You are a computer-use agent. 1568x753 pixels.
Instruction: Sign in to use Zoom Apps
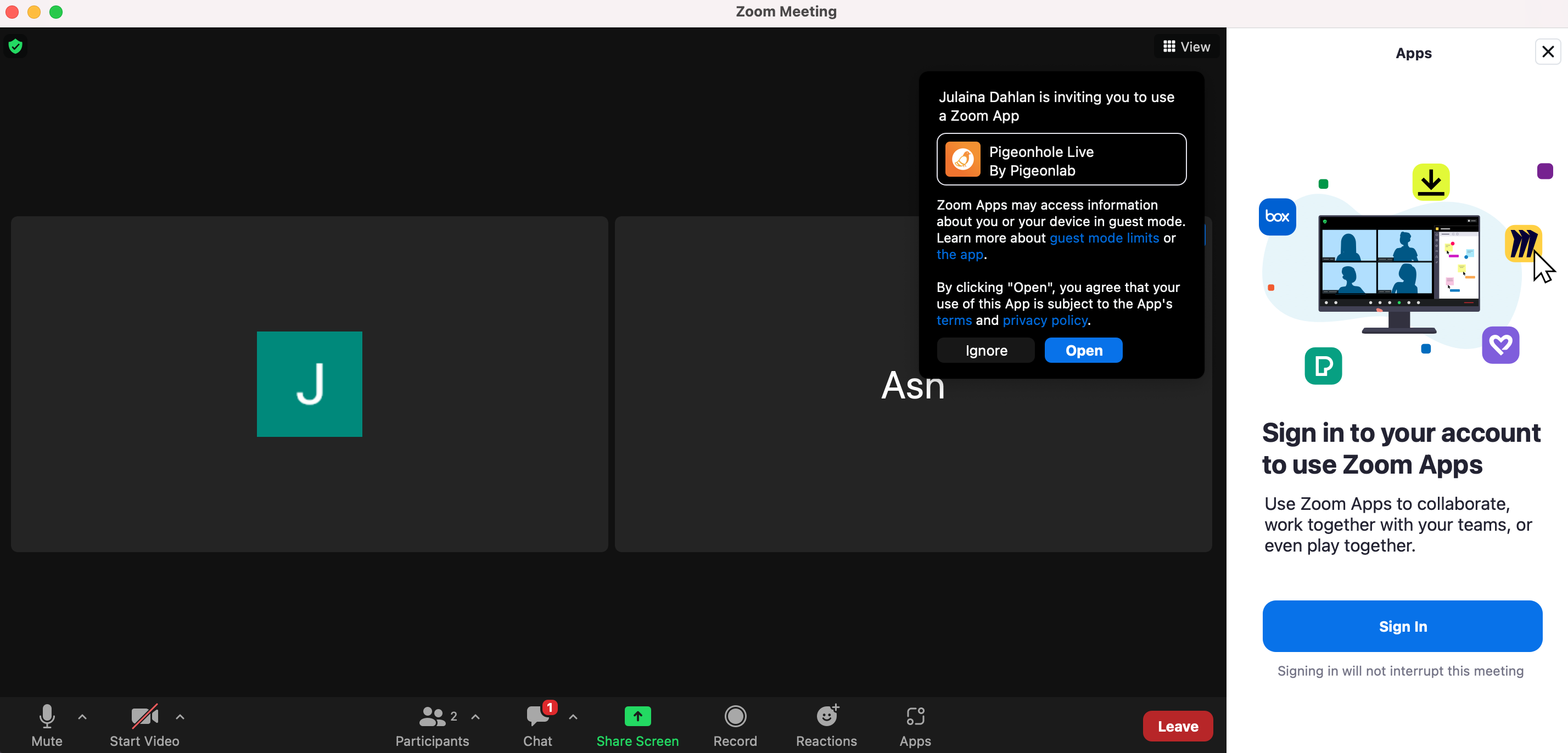[x=1402, y=626]
